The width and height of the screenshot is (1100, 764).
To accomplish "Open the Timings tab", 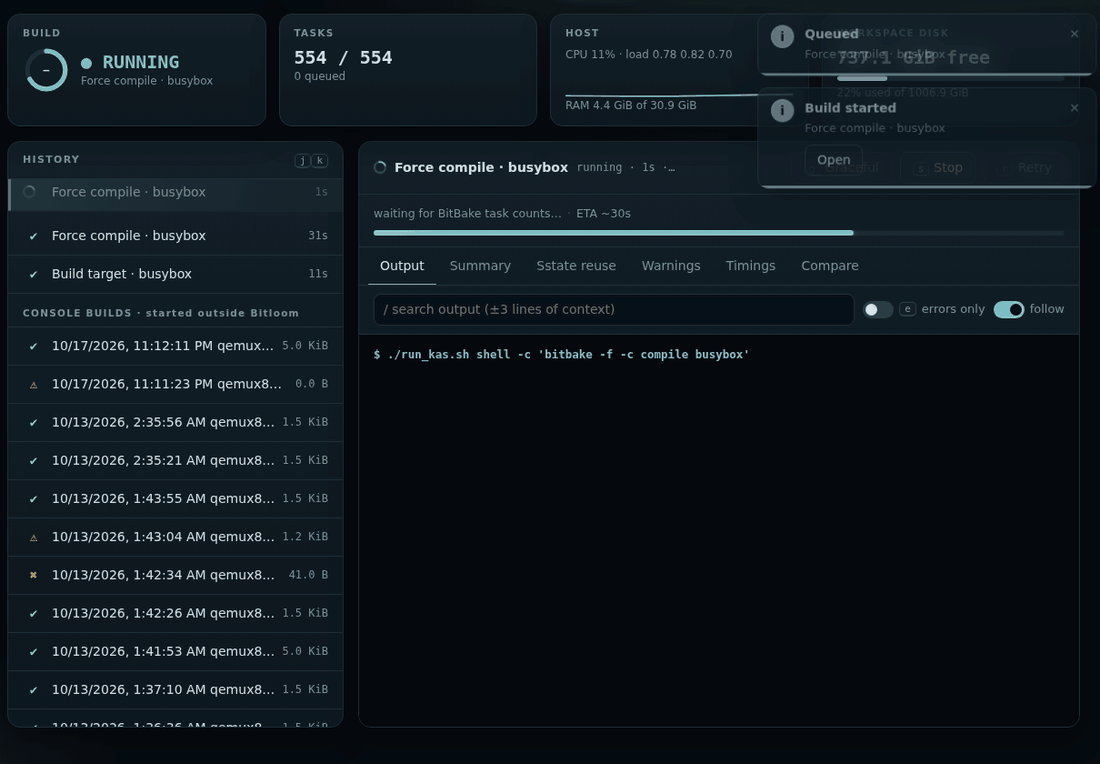I will point(751,266).
